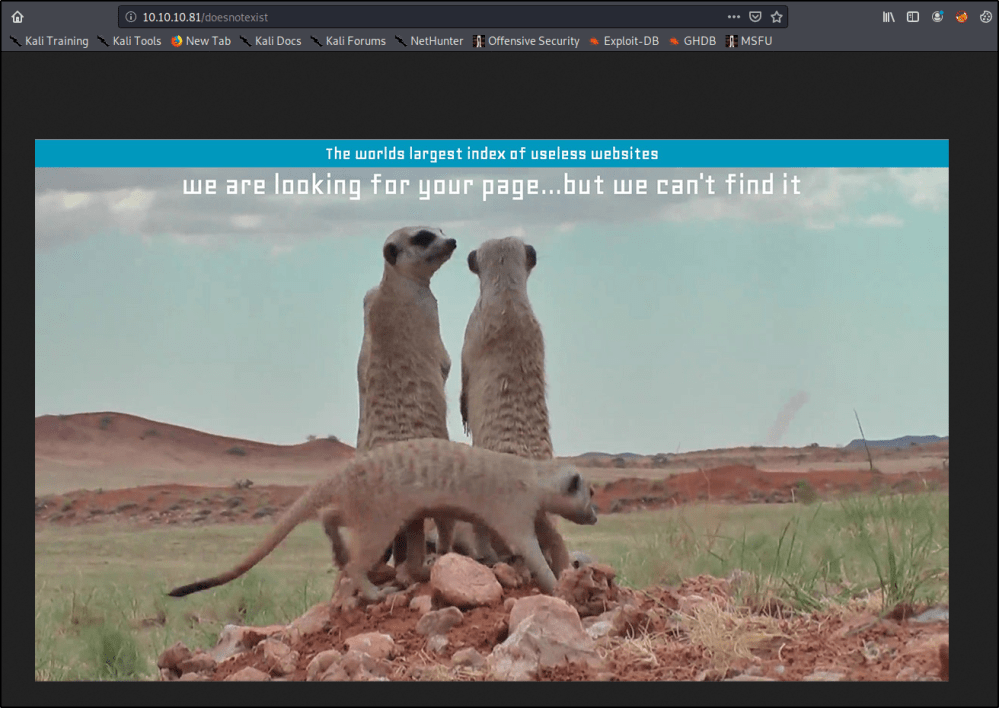This screenshot has width=999, height=708.
Task: Open the New Tab bookmark
Action: pos(201,41)
